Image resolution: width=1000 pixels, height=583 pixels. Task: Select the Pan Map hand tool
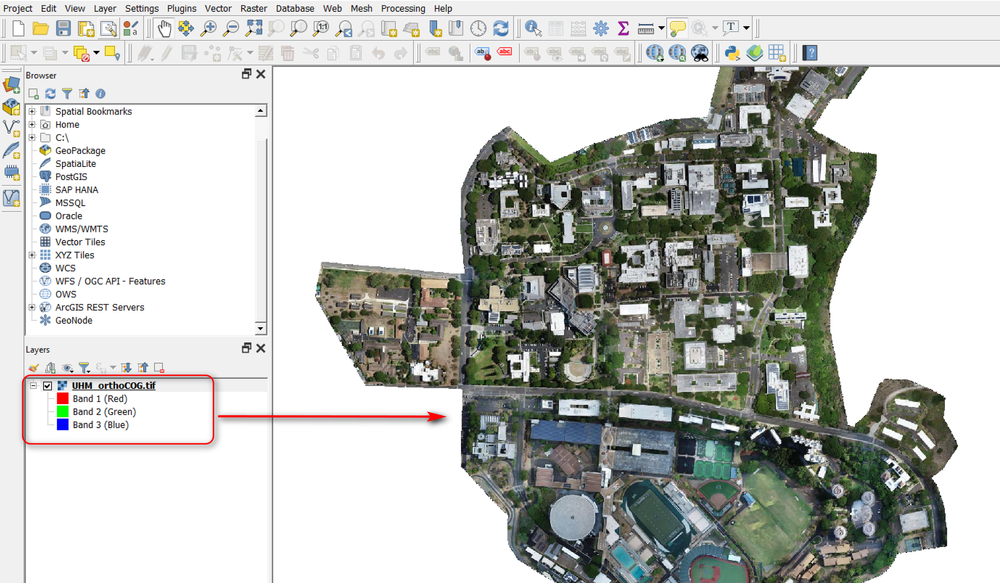click(165, 29)
